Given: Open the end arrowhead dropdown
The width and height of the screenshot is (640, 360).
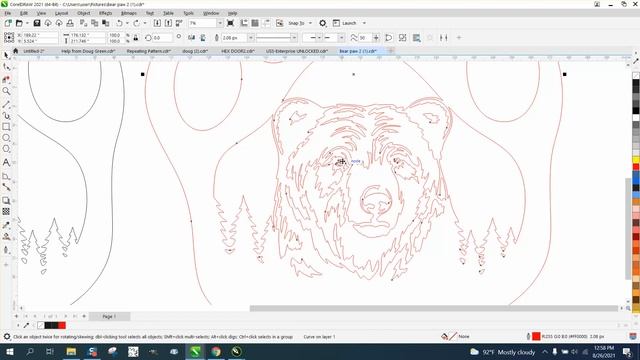Looking at the screenshot, I should click(341, 38).
